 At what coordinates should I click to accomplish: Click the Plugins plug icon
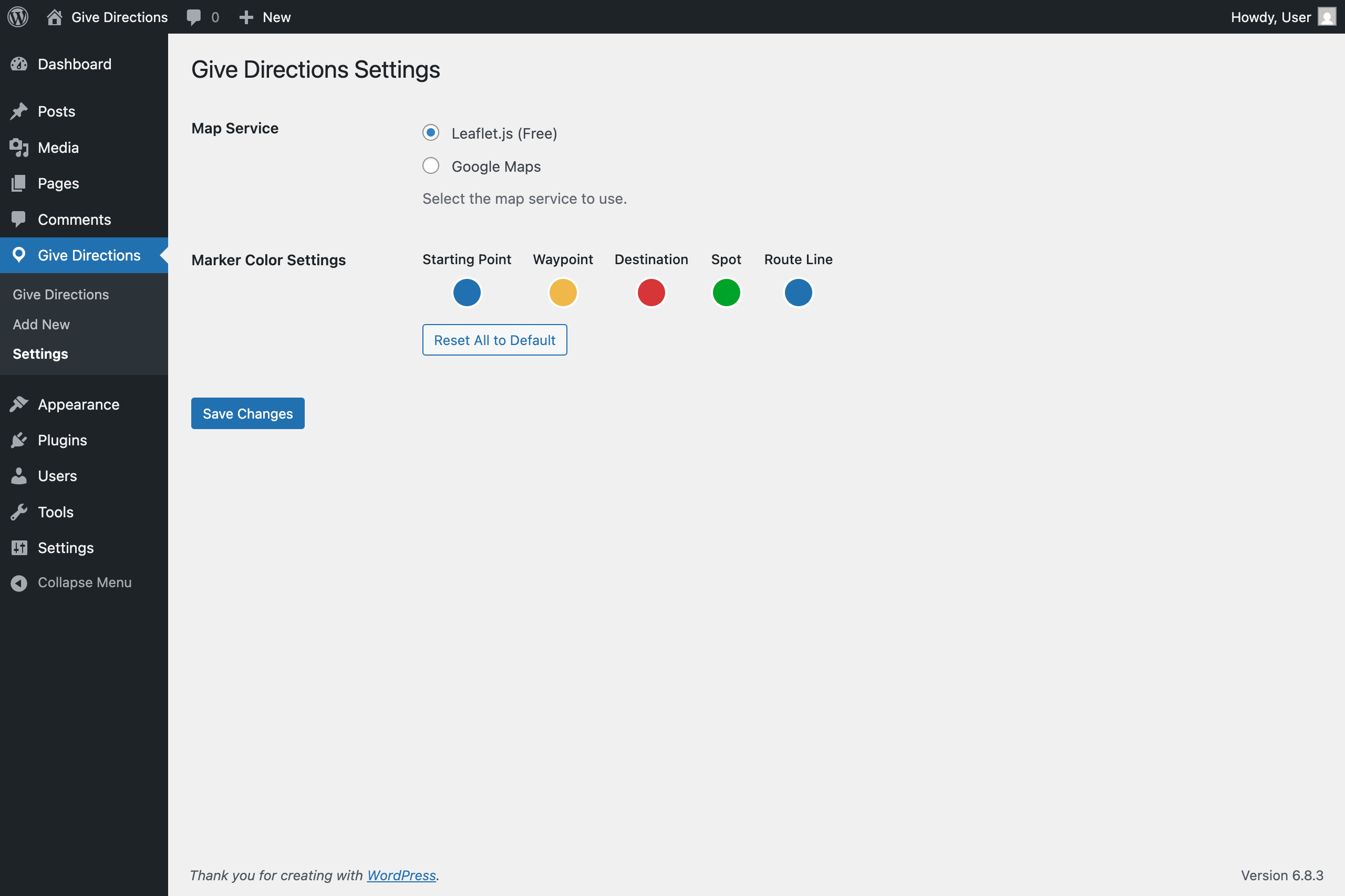tap(19, 440)
